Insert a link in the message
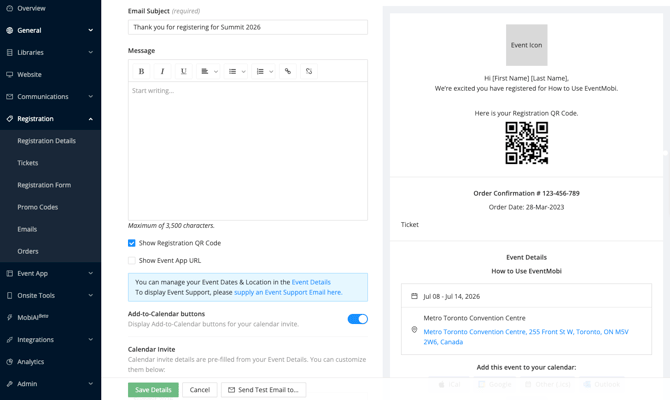Screen dimensions: 670x400 [288, 71]
